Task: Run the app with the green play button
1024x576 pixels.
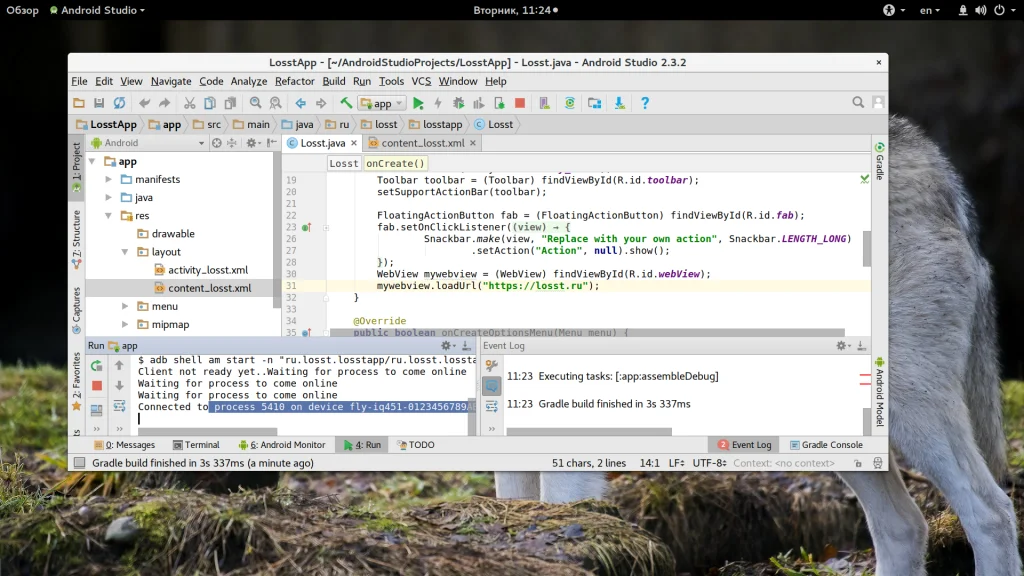Action: click(x=418, y=103)
